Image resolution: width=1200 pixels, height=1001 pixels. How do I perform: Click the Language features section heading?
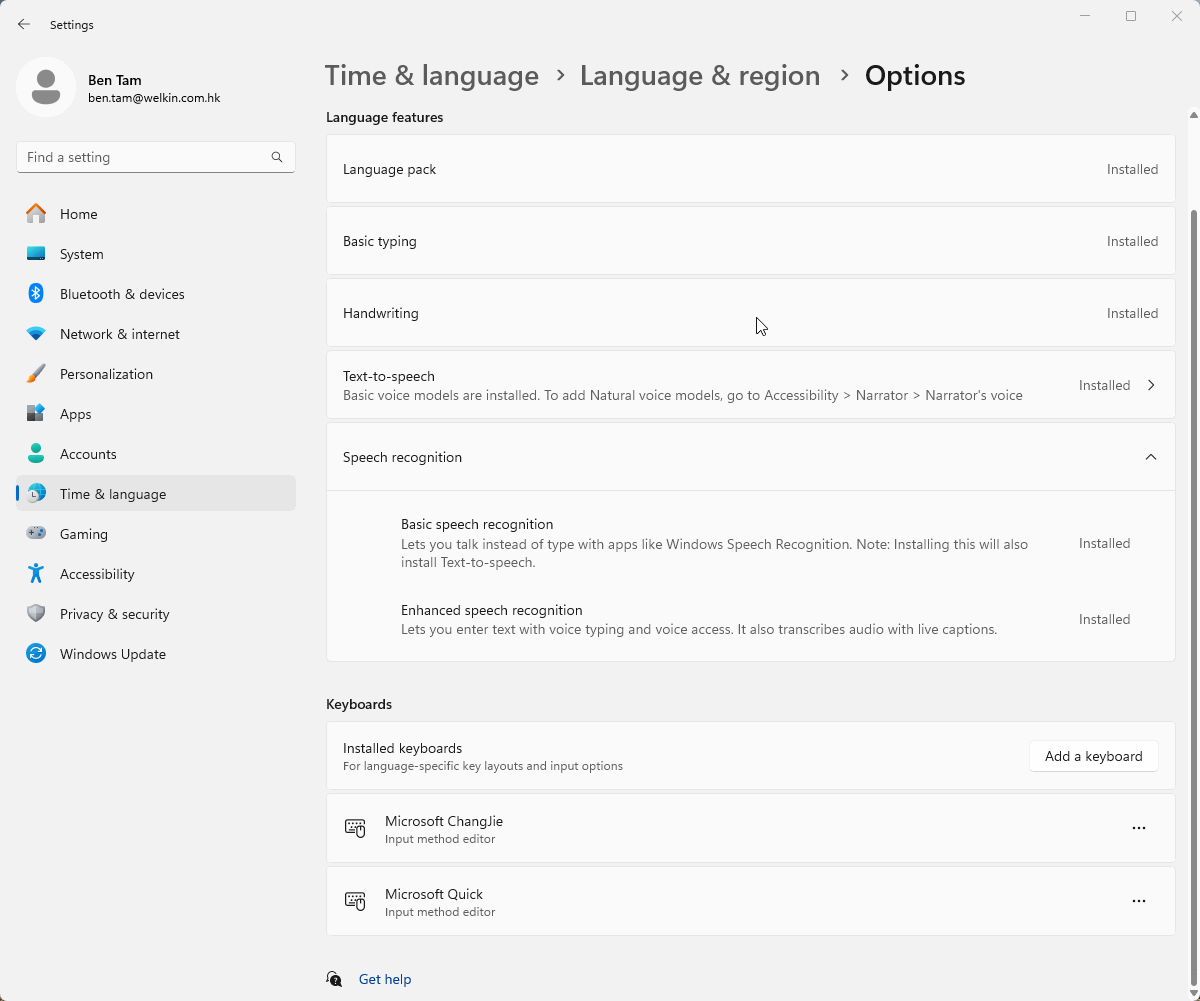coord(385,117)
